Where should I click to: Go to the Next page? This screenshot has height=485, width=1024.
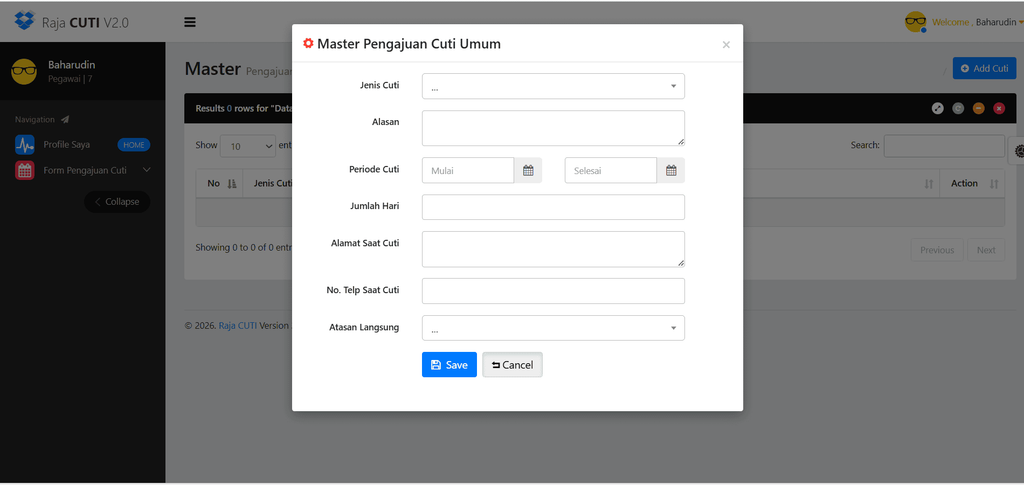tap(986, 250)
